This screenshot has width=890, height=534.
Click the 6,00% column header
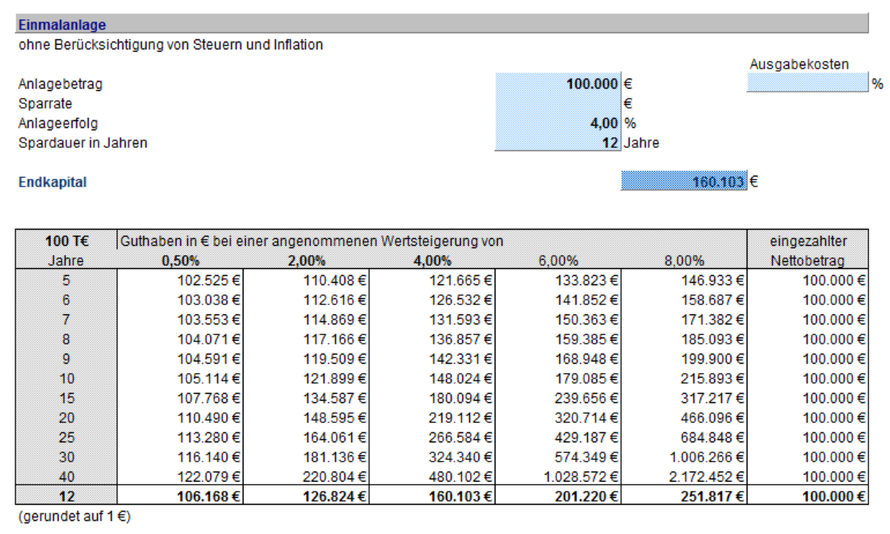coord(558,261)
